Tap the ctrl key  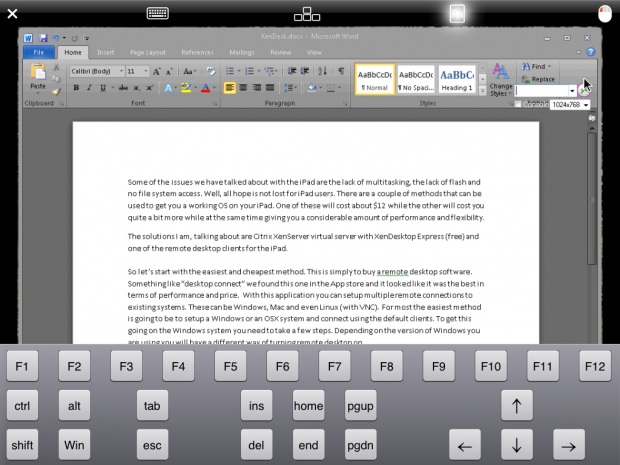[22, 405]
